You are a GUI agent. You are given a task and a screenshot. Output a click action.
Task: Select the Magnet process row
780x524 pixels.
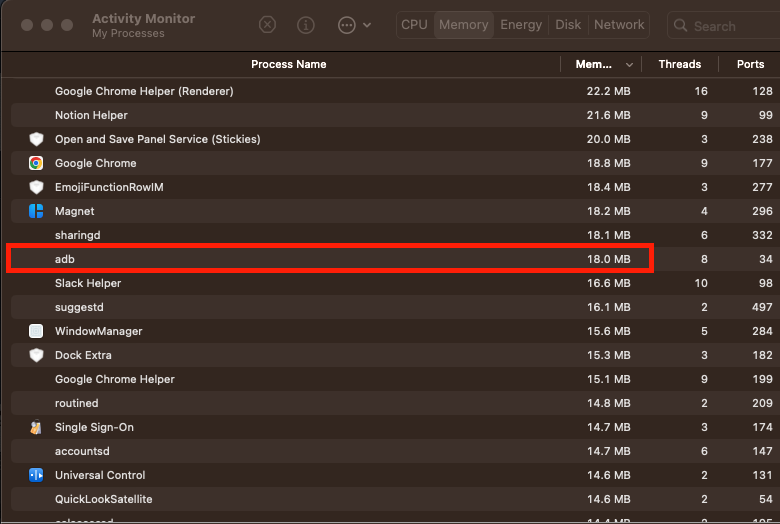(x=395, y=211)
